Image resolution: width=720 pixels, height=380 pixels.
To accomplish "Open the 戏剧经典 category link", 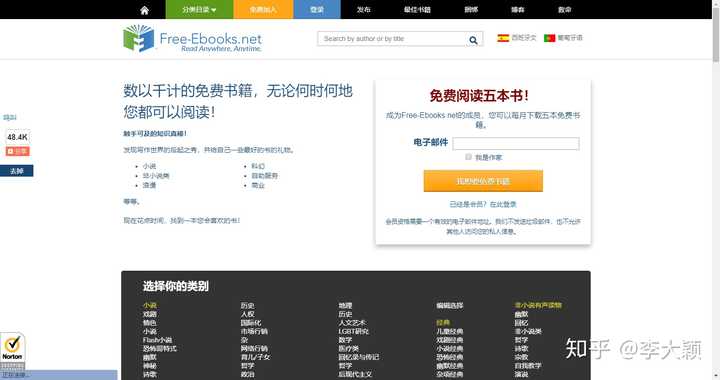I will [450, 340].
